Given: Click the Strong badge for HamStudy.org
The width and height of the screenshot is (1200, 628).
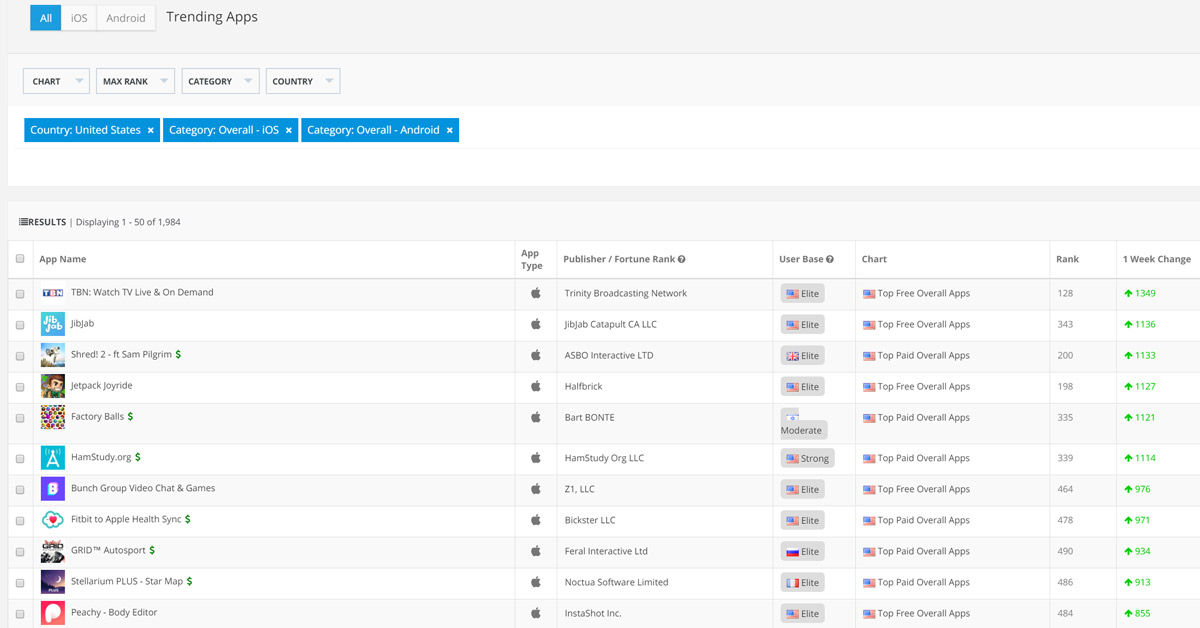Looking at the screenshot, I should pyautogui.click(x=808, y=459).
